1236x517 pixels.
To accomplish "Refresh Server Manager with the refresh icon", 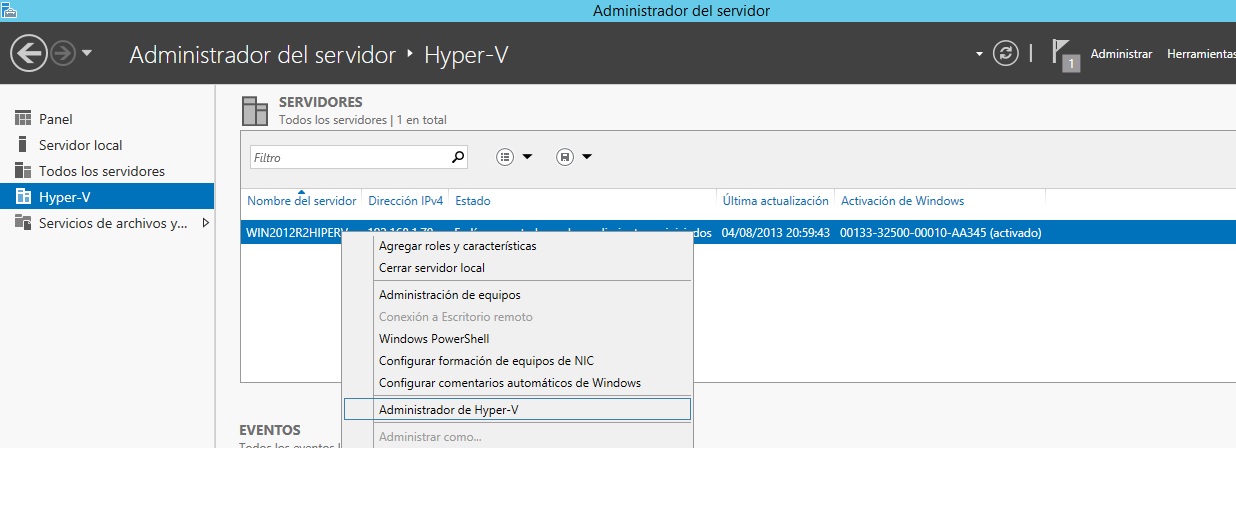I will coord(1005,53).
